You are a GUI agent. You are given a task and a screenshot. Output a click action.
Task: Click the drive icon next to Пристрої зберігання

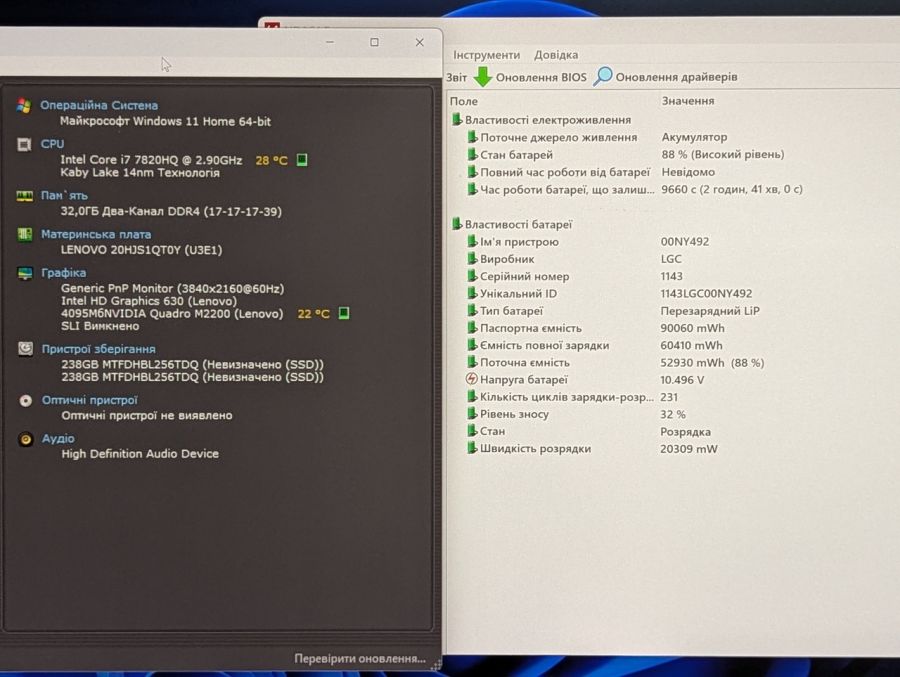tap(25, 349)
